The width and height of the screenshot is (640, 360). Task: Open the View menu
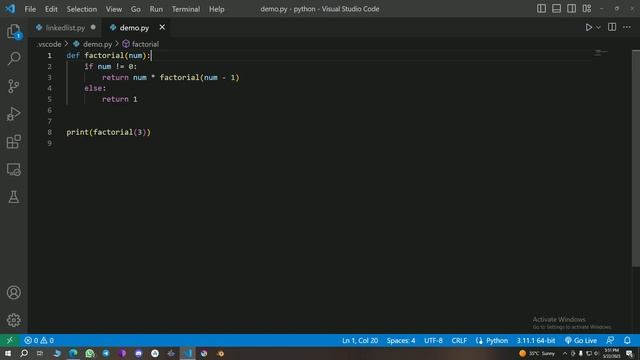pyautogui.click(x=114, y=9)
